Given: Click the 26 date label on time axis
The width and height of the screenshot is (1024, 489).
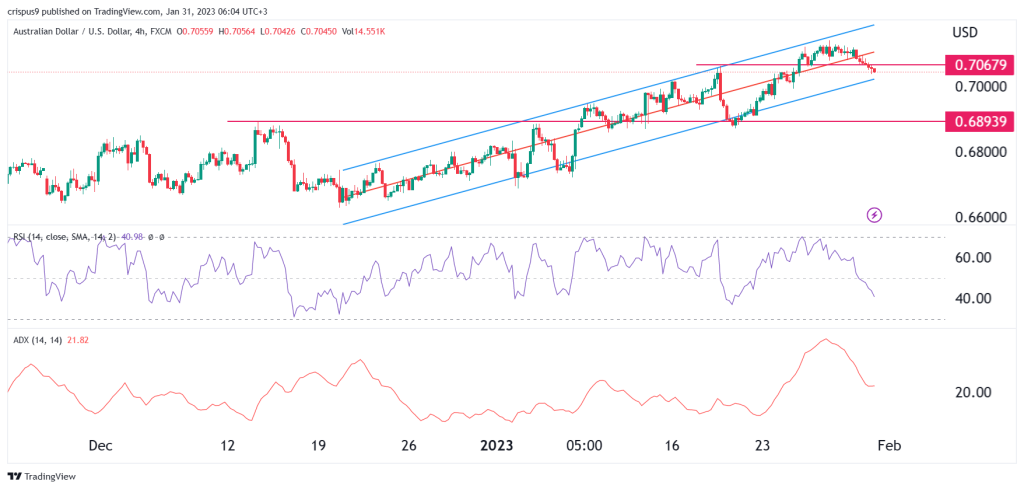Looking at the screenshot, I should tap(409, 446).
